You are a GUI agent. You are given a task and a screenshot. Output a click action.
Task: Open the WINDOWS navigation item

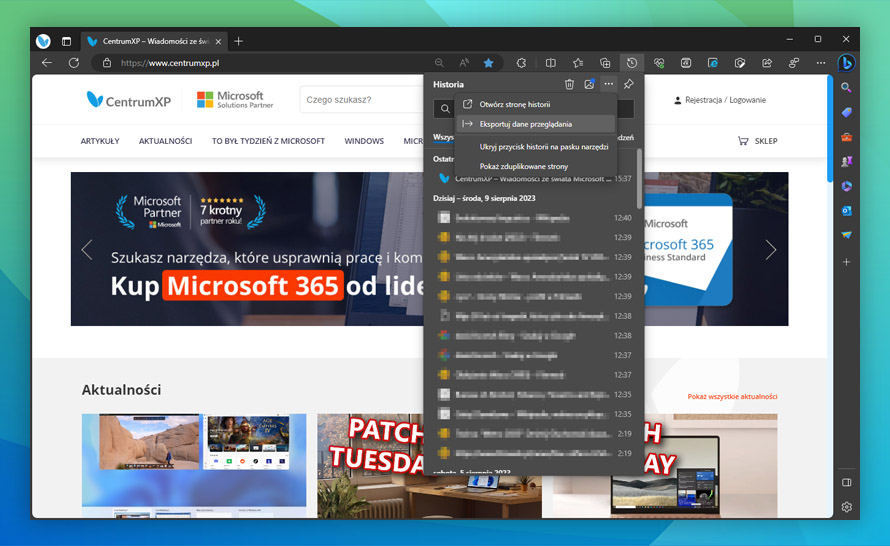pyautogui.click(x=364, y=141)
